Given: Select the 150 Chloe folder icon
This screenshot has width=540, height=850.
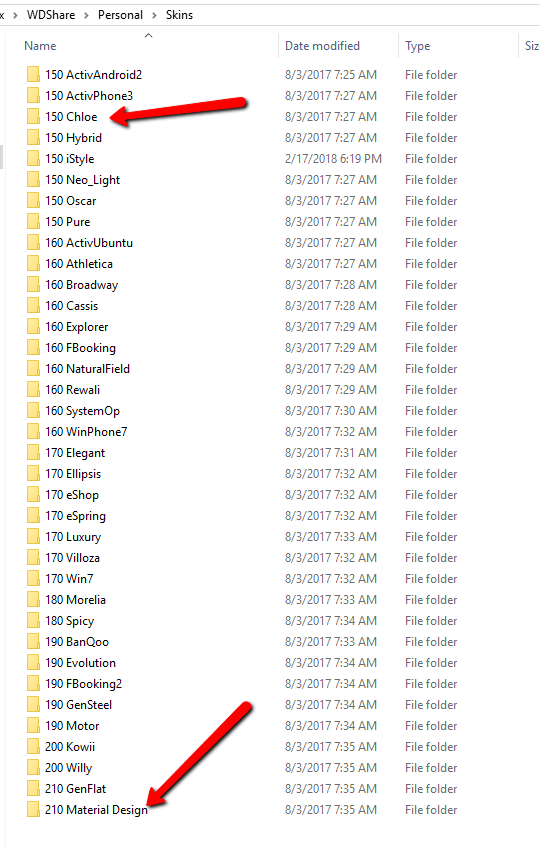Looking at the screenshot, I should coord(33,117).
